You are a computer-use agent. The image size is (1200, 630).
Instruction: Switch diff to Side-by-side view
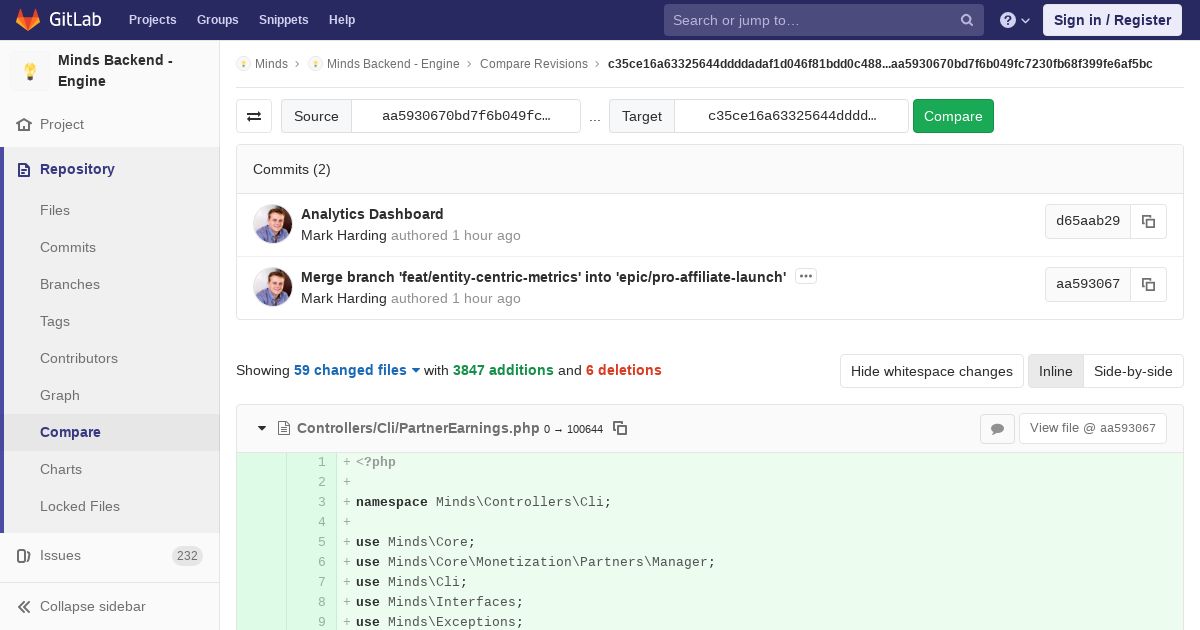click(x=1132, y=371)
